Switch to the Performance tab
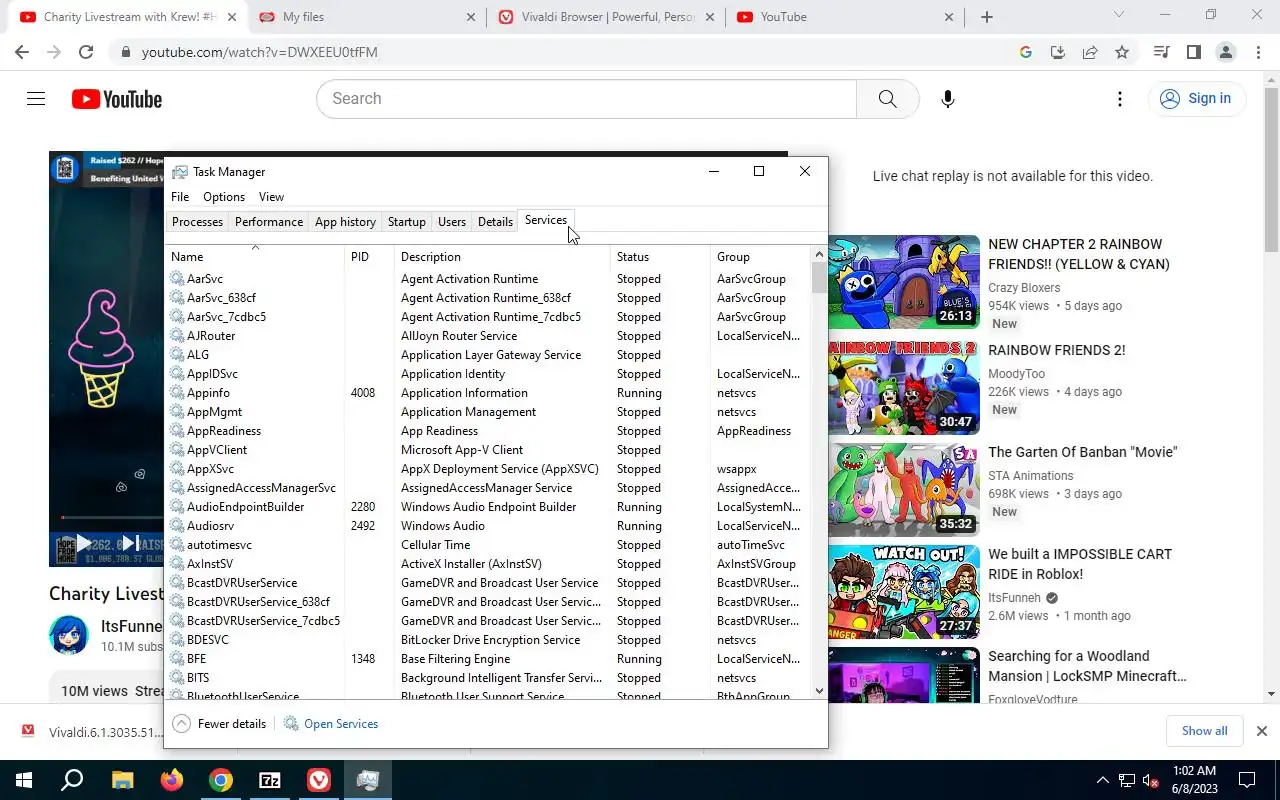Viewport: 1280px width, 800px height. click(269, 222)
